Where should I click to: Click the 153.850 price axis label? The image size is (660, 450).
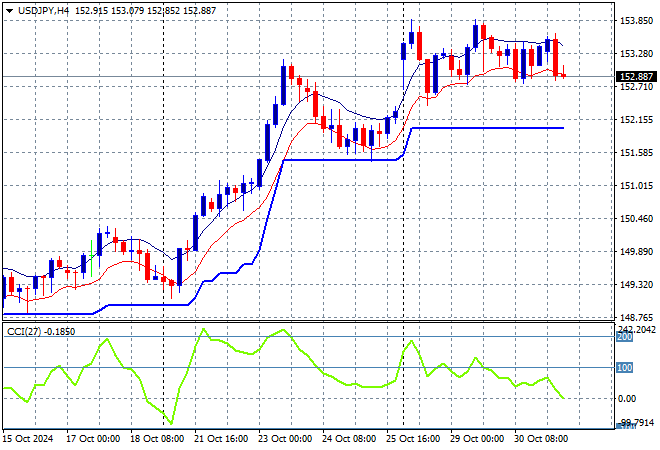pyautogui.click(x=636, y=21)
